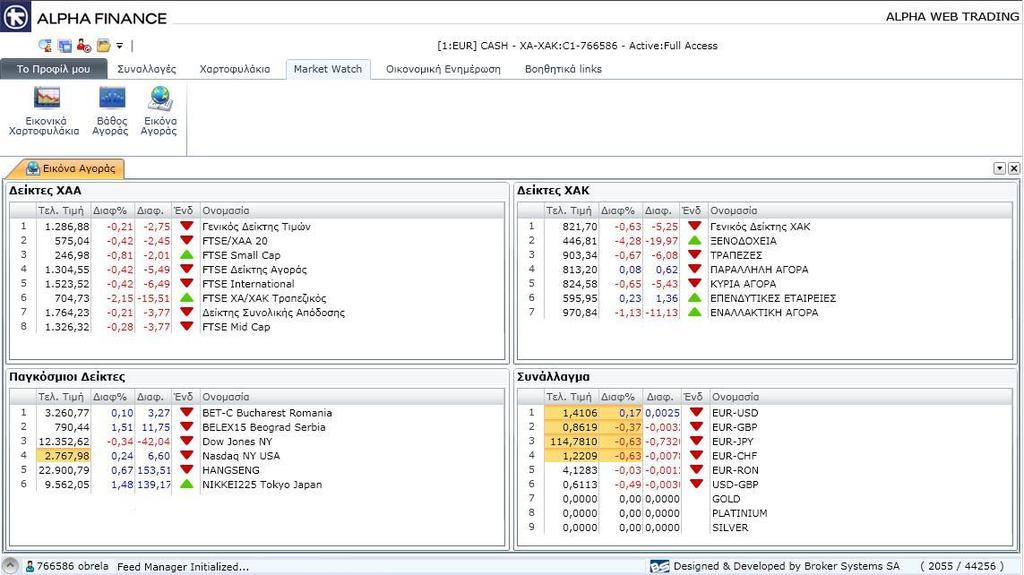Select the Market Watch tab
Image resolution: width=1024 pixels, height=575 pixels.
pyautogui.click(x=328, y=69)
